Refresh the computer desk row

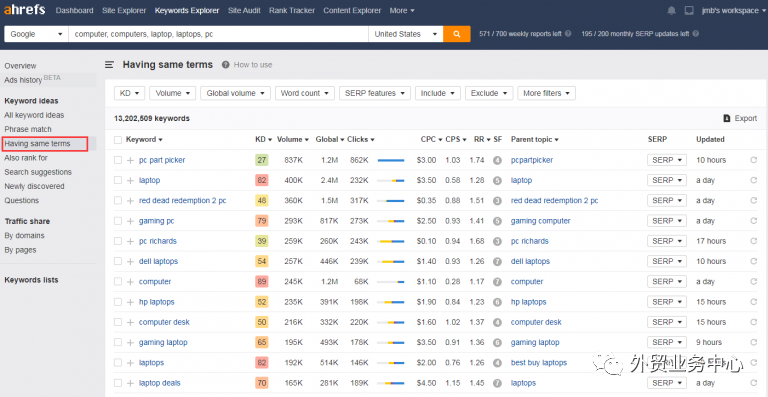pyautogui.click(x=754, y=322)
